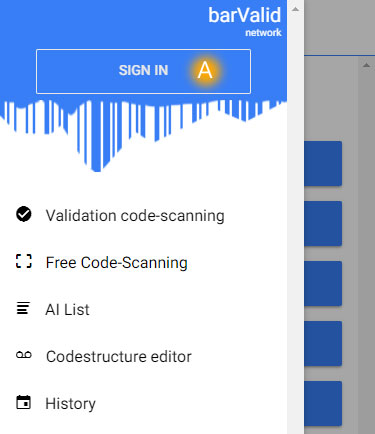Open Validation code-scanning menu item
Image resolution: width=375 pixels, height=434 pixels.
click(143, 215)
